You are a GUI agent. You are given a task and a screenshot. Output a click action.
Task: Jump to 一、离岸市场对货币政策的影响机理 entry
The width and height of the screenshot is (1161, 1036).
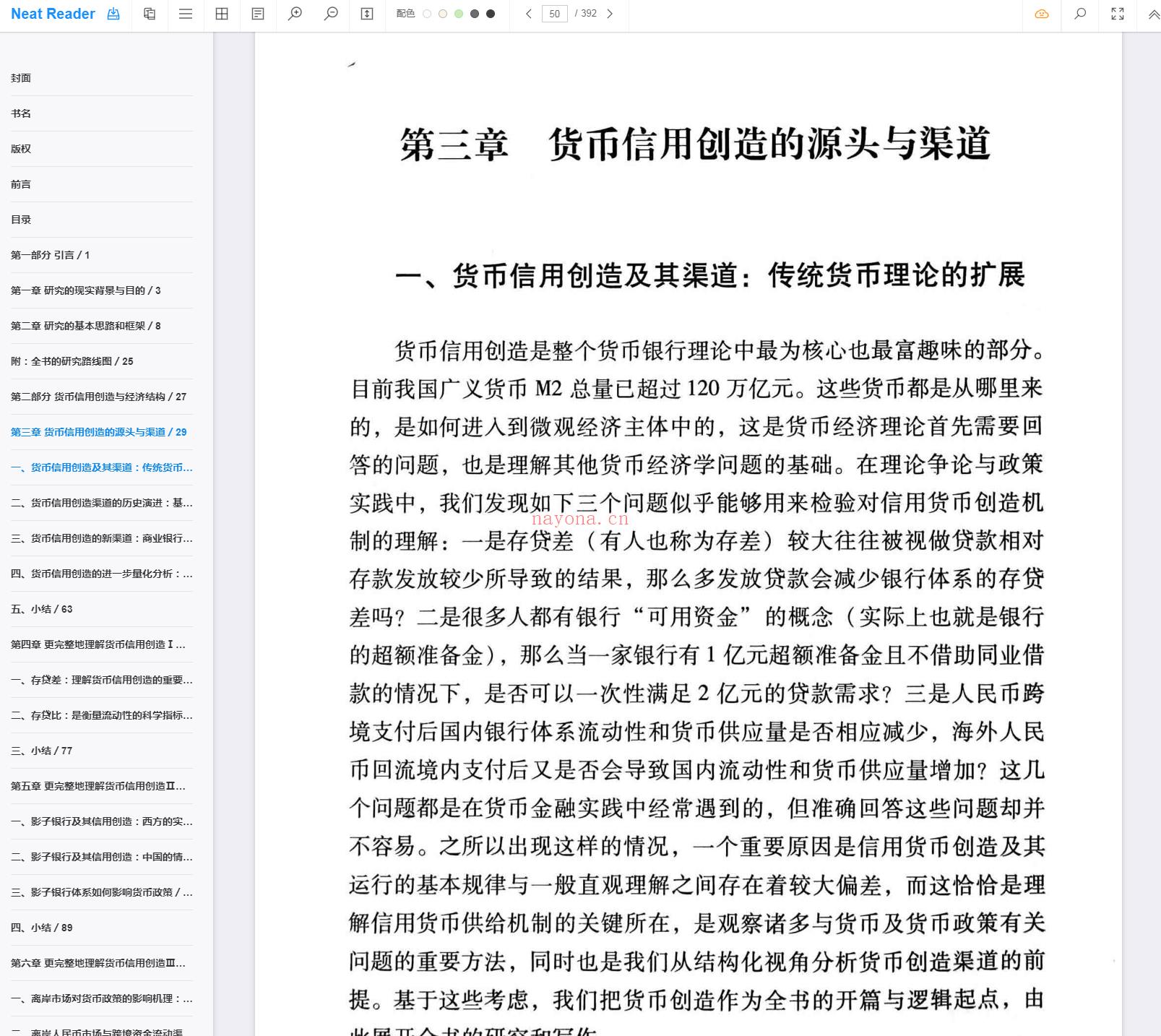pos(102,998)
